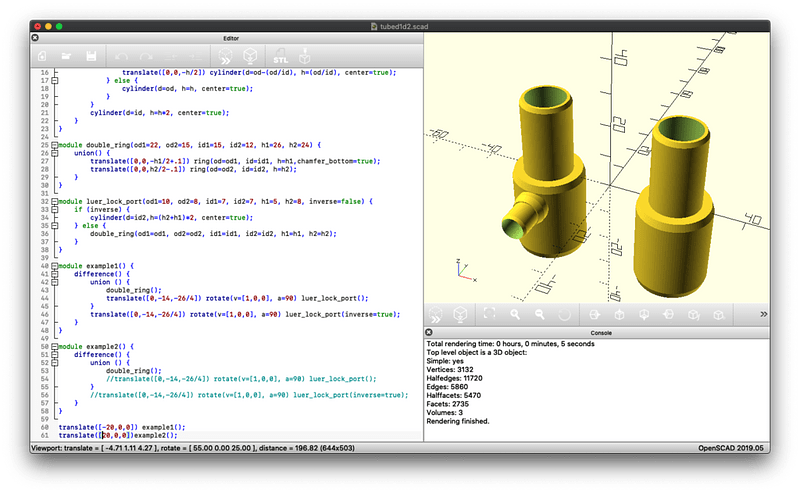Switch to the Back view cube icon

(x=718, y=314)
